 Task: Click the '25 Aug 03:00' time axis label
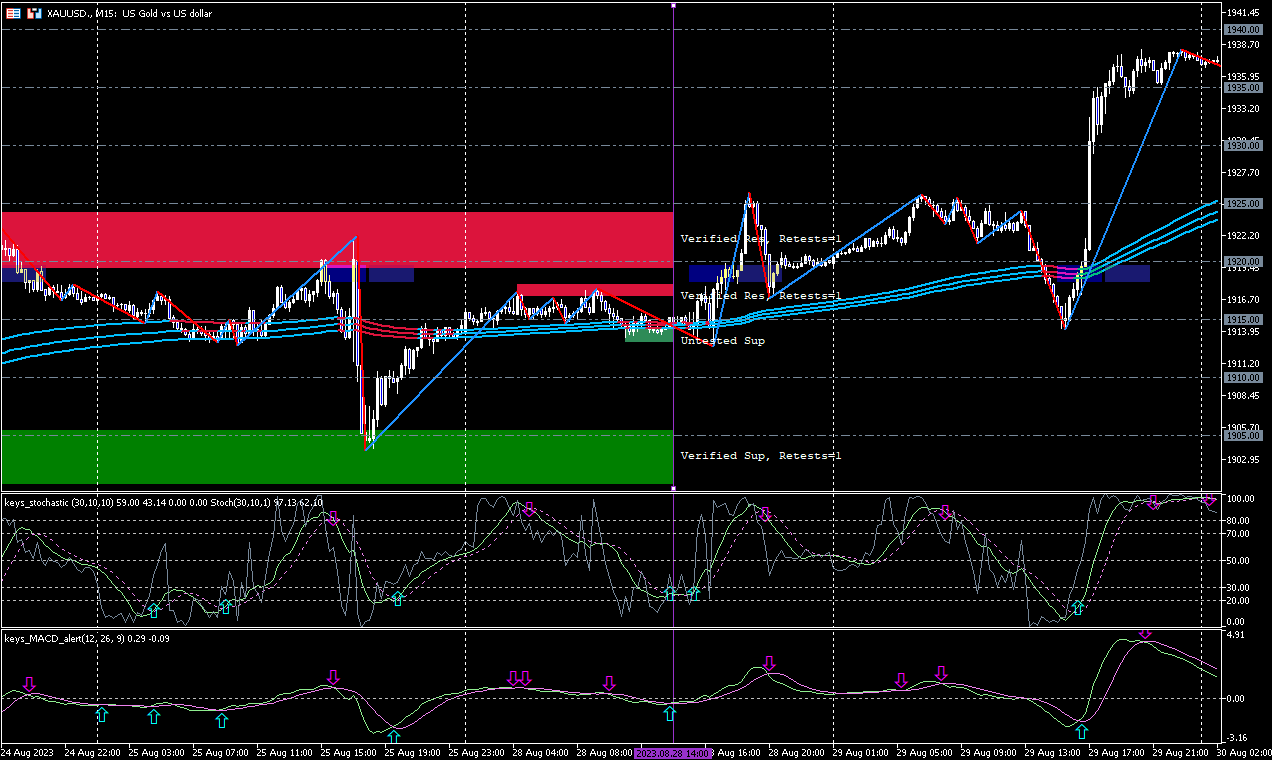click(x=157, y=751)
